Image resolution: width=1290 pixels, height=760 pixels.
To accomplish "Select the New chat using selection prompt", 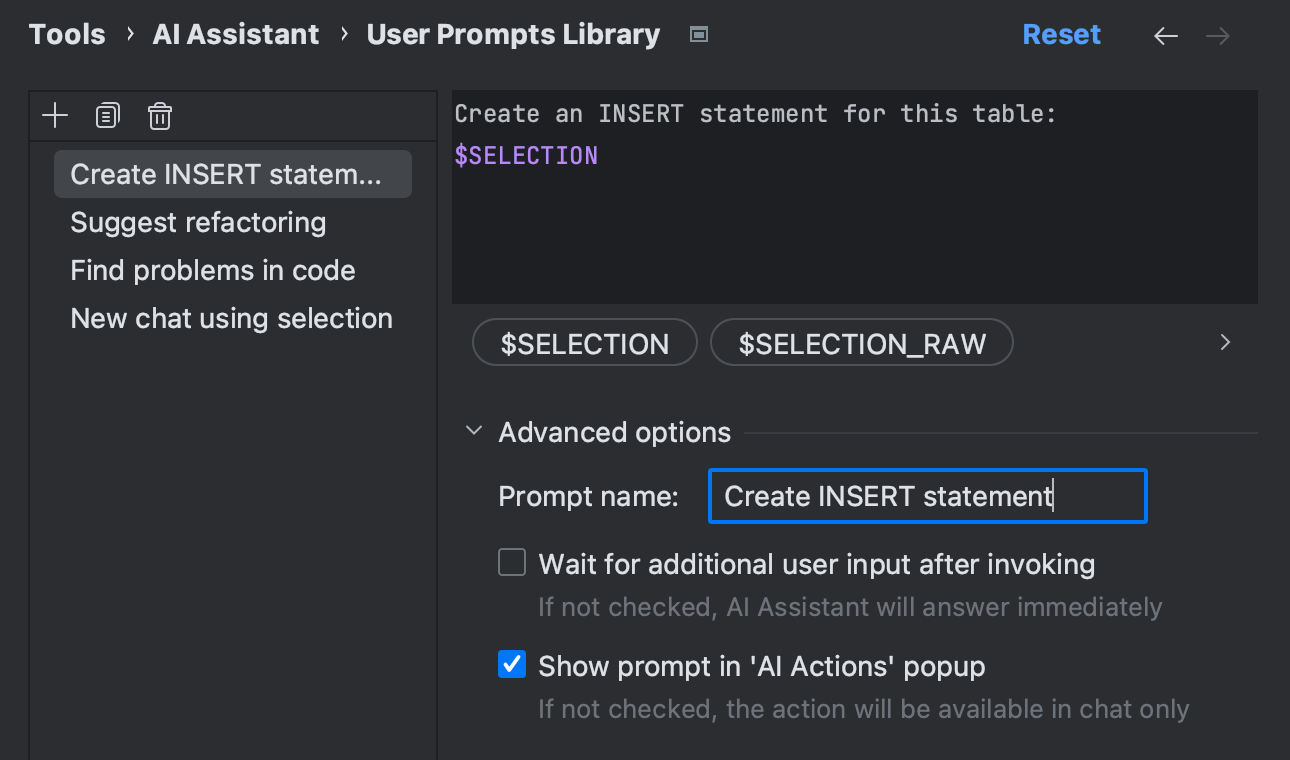I will (230, 318).
